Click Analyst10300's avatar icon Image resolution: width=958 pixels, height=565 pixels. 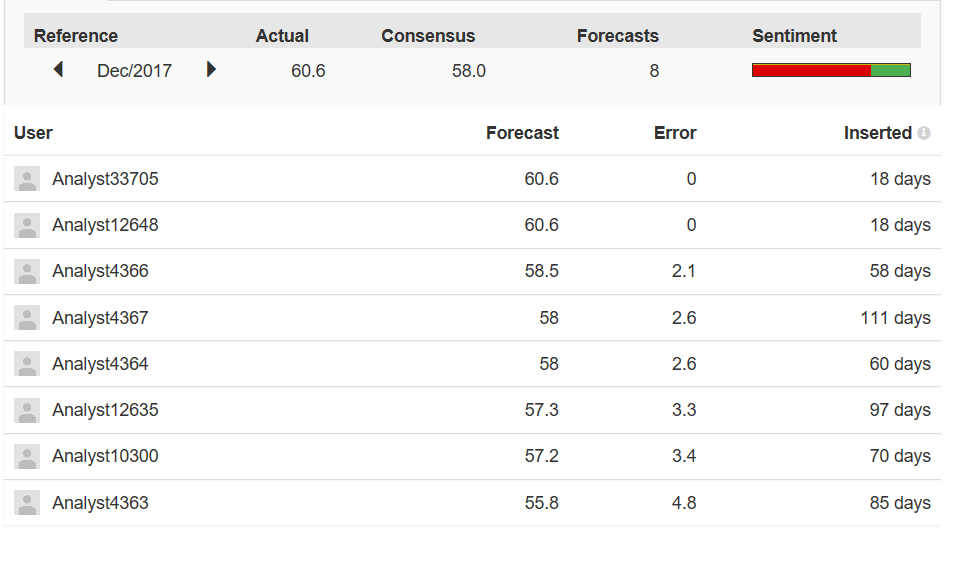coord(27,457)
